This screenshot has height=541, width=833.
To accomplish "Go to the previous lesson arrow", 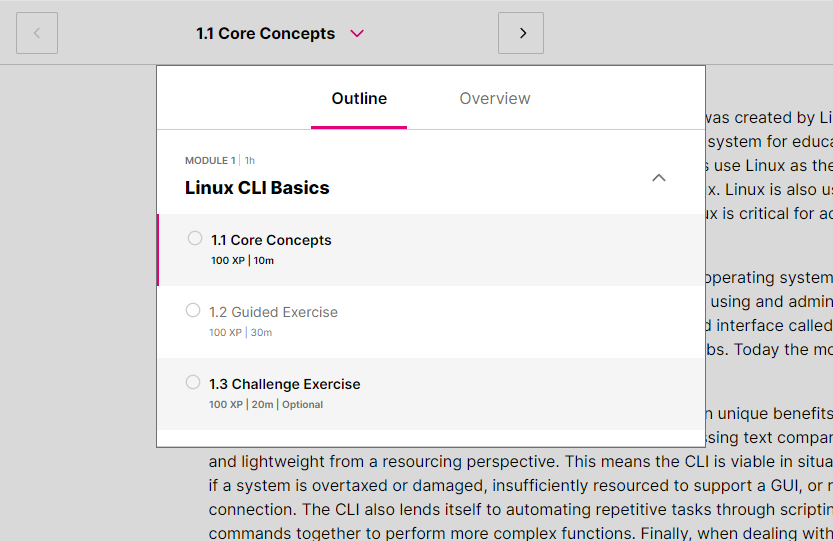I will (37, 33).
